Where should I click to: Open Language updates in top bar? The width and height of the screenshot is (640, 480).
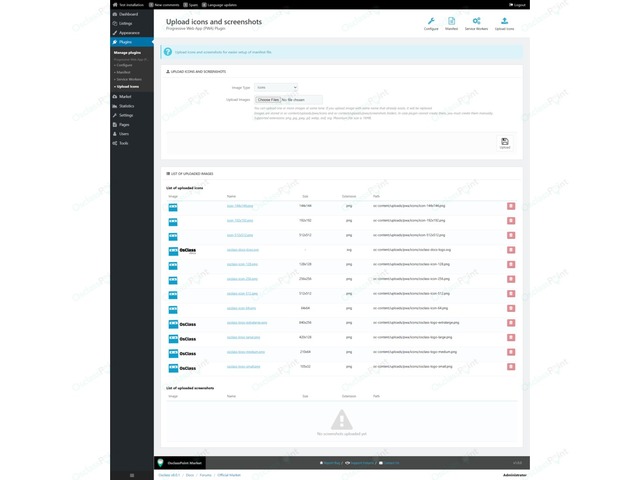(219, 5)
